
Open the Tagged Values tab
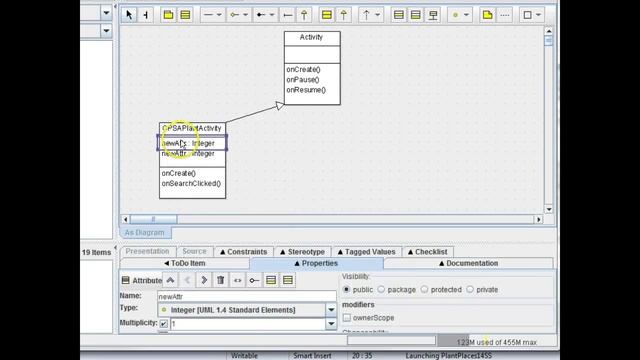pos(367,252)
